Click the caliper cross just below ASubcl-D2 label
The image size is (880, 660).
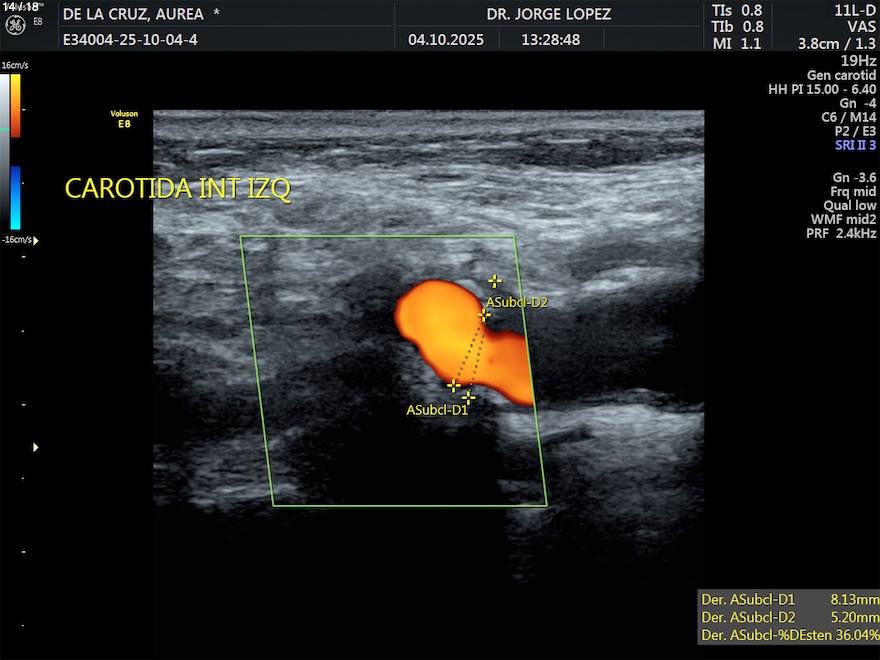tap(485, 315)
